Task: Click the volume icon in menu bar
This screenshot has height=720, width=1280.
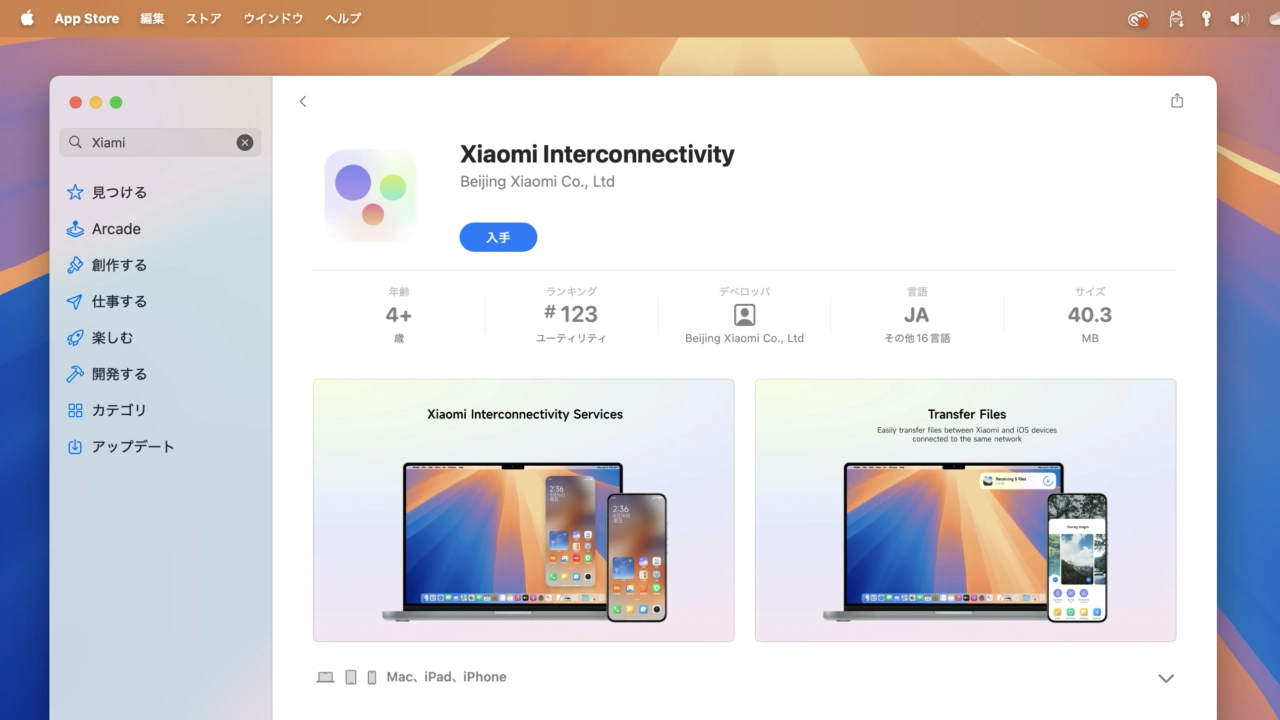Action: tap(1239, 18)
